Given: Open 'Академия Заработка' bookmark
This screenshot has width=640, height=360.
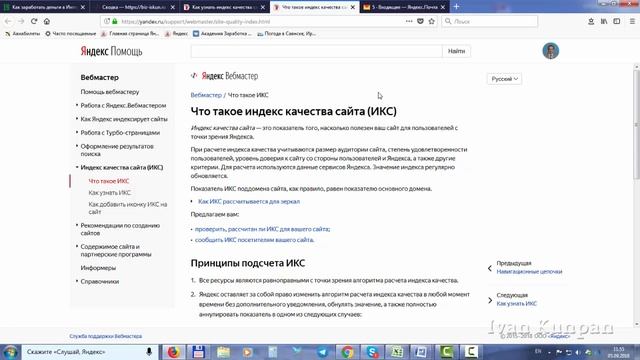Looking at the screenshot, I should pyautogui.click(x=222, y=34).
